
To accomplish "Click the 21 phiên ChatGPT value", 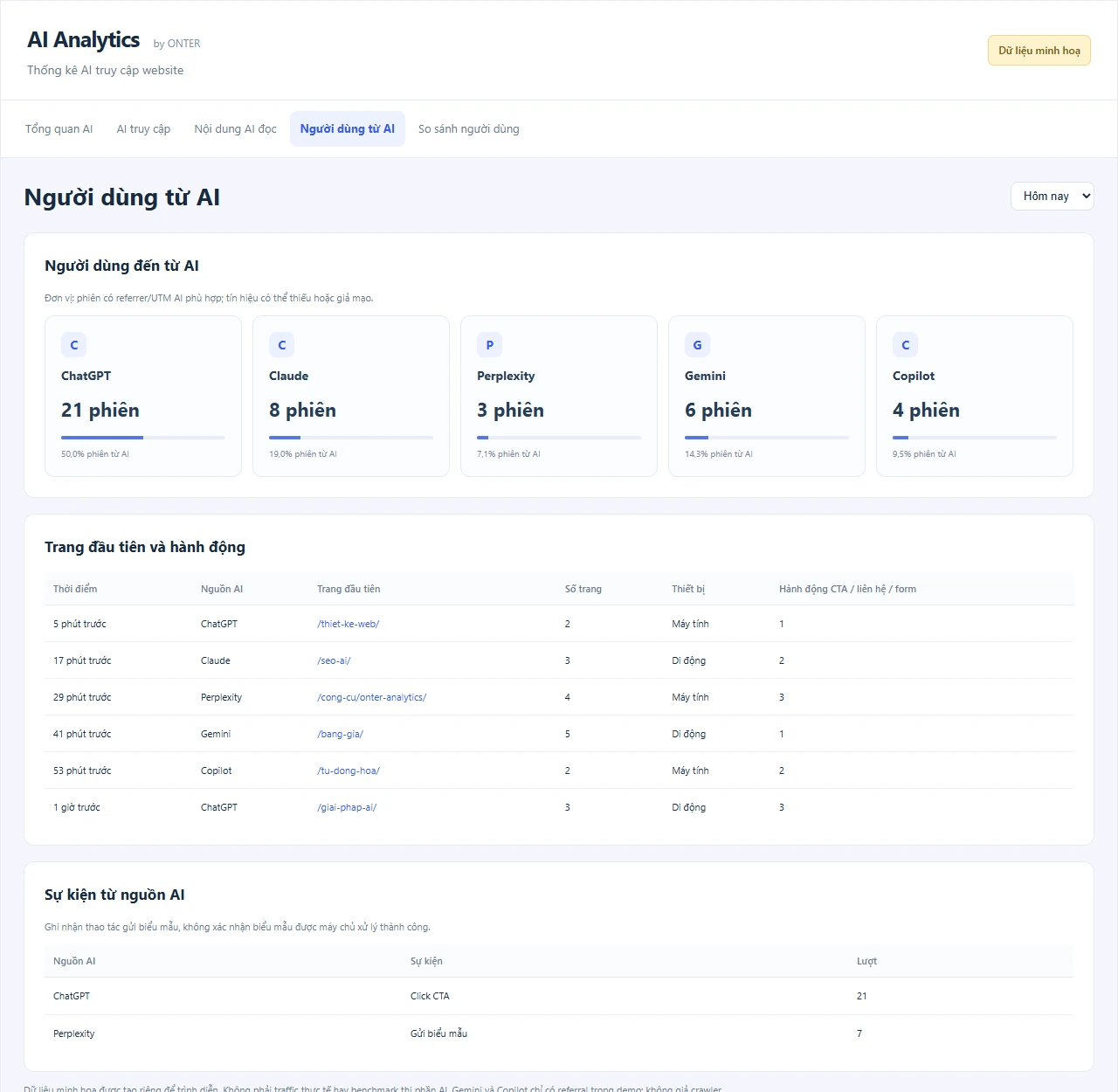I will coord(100,411).
